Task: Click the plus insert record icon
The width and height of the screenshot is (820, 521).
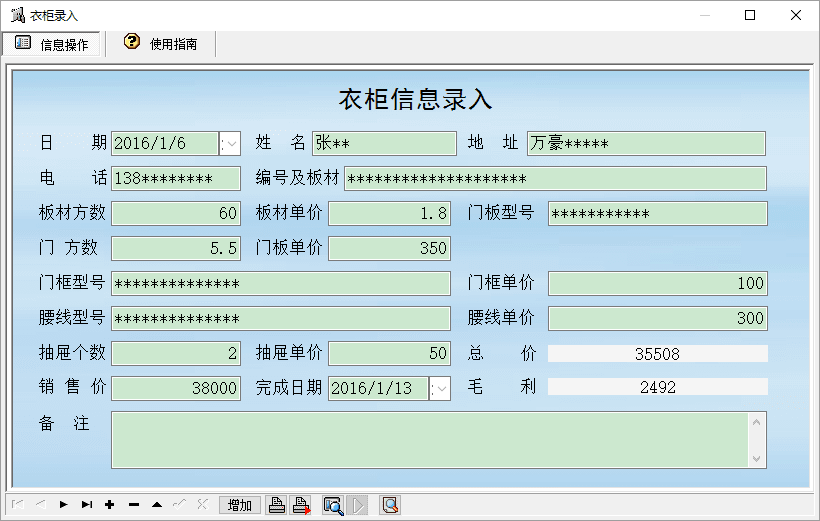Action: coord(109,505)
